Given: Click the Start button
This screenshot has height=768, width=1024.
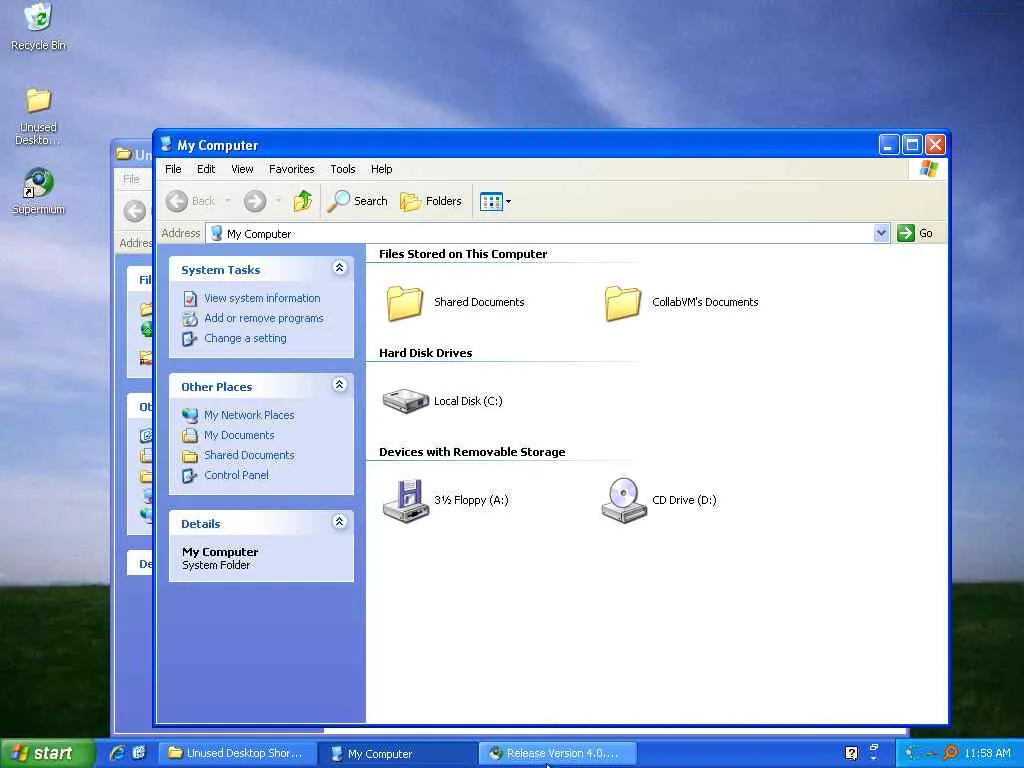Looking at the screenshot, I should (46, 753).
